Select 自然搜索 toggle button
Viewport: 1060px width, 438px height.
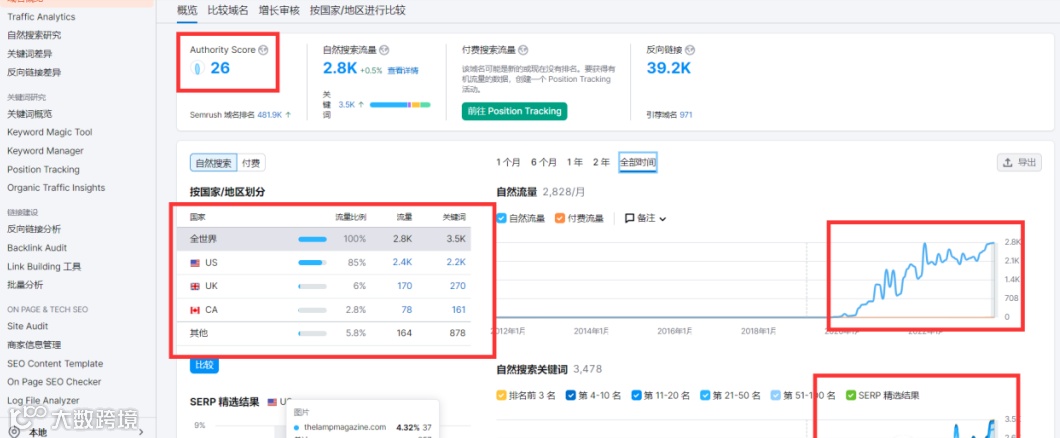tap(214, 162)
